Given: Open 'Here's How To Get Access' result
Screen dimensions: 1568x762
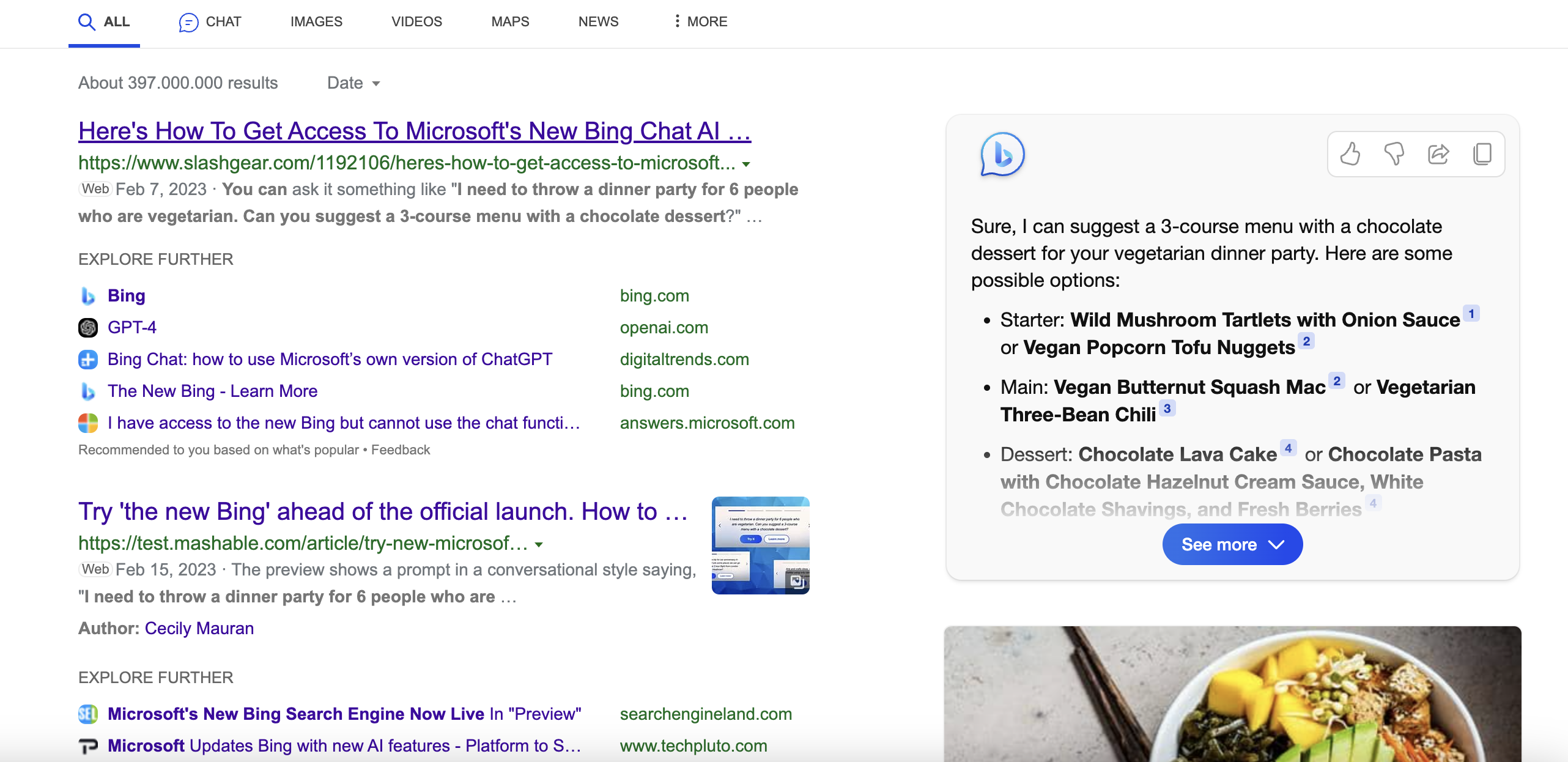Looking at the screenshot, I should tap(415, 131).
